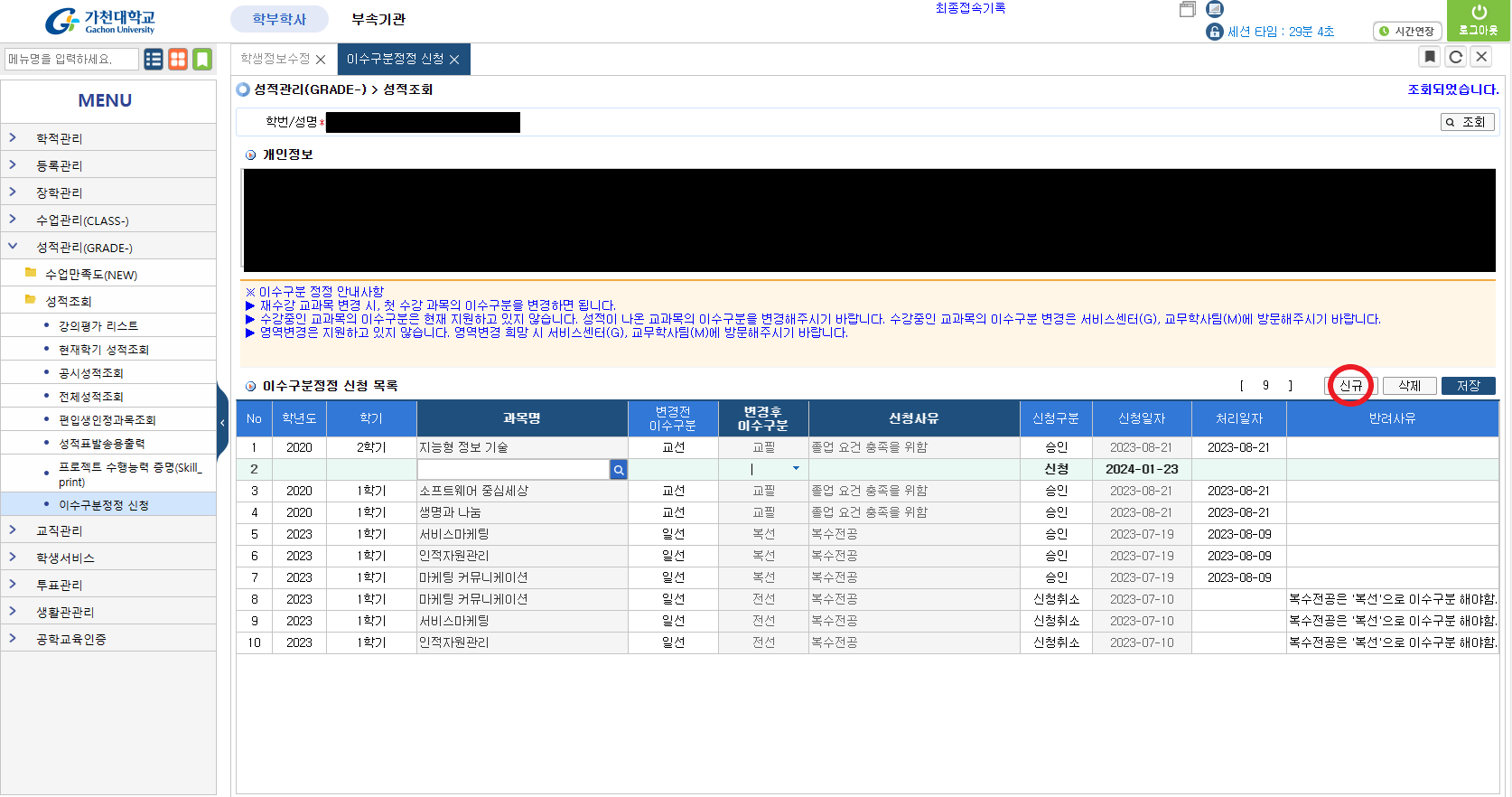
Task: Select 전체성적조회 in the side menu
Action: click(x=91, y=397)
